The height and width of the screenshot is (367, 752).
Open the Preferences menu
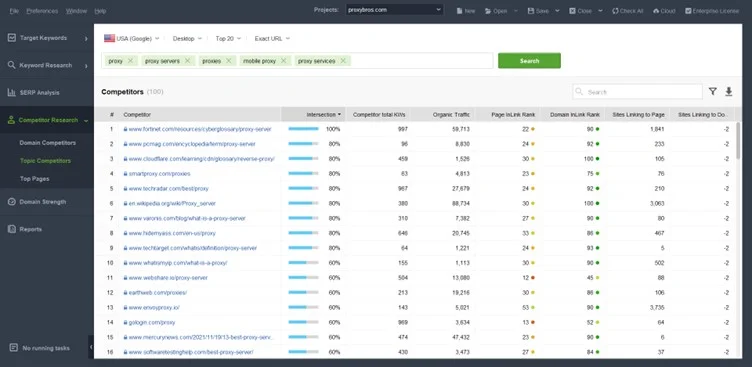click(42, 11)
